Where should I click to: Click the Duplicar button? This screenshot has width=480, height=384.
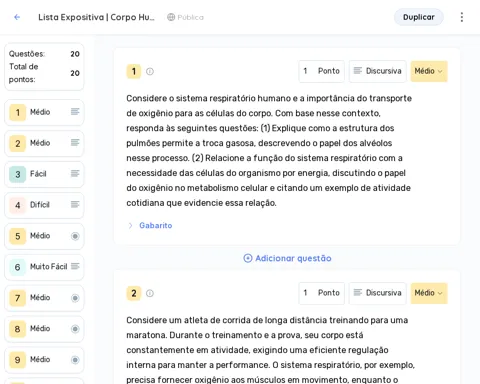[x=419, y=17]
